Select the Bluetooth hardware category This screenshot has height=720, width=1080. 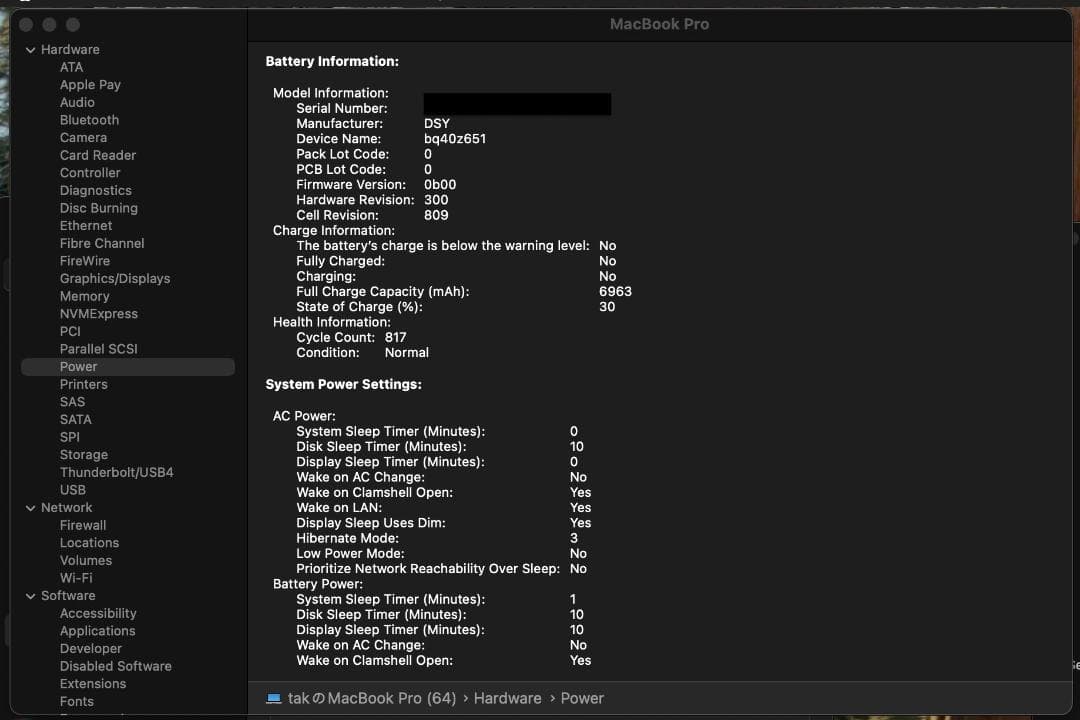pyautogui.click(x=89, y=119)
